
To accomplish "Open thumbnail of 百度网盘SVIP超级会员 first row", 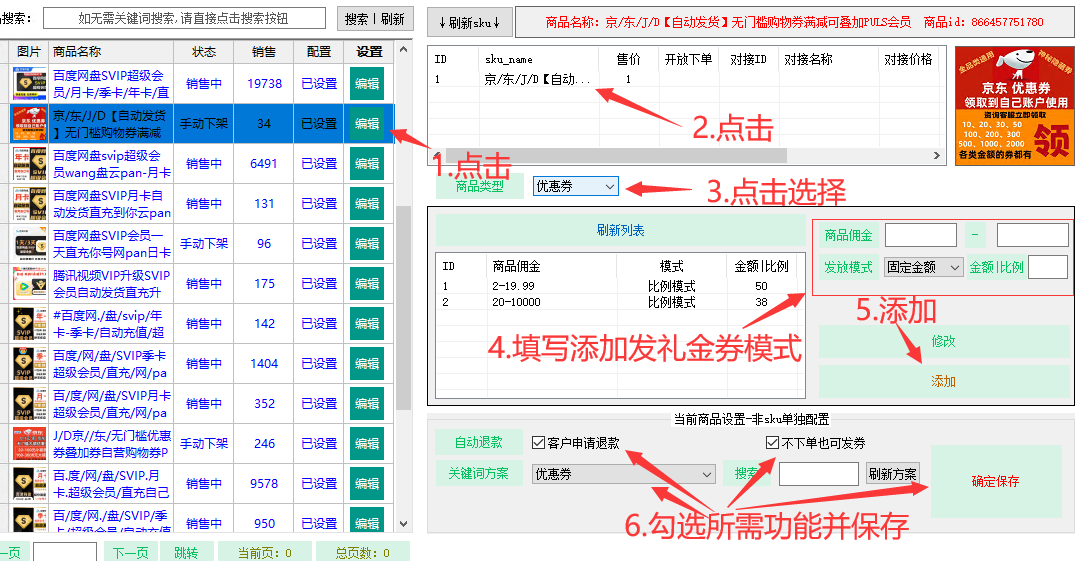I will (x=30, y=84).
